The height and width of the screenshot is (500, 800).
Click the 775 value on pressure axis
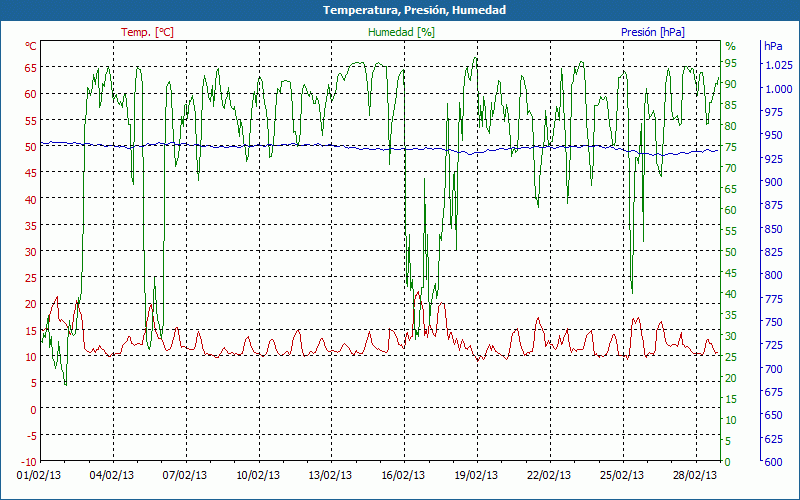(773, 299)
